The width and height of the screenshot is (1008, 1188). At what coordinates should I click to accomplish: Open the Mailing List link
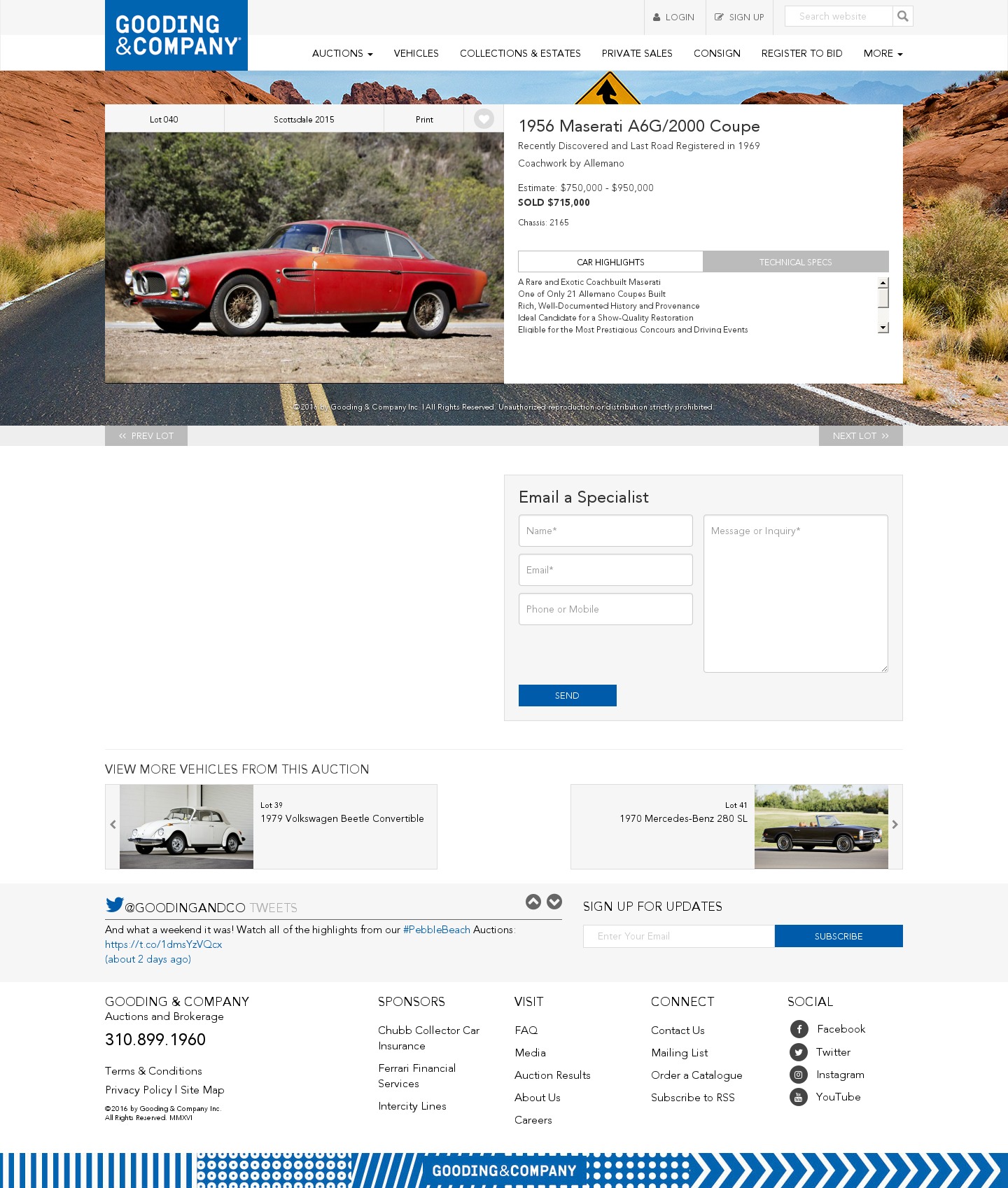point(680,1053)
